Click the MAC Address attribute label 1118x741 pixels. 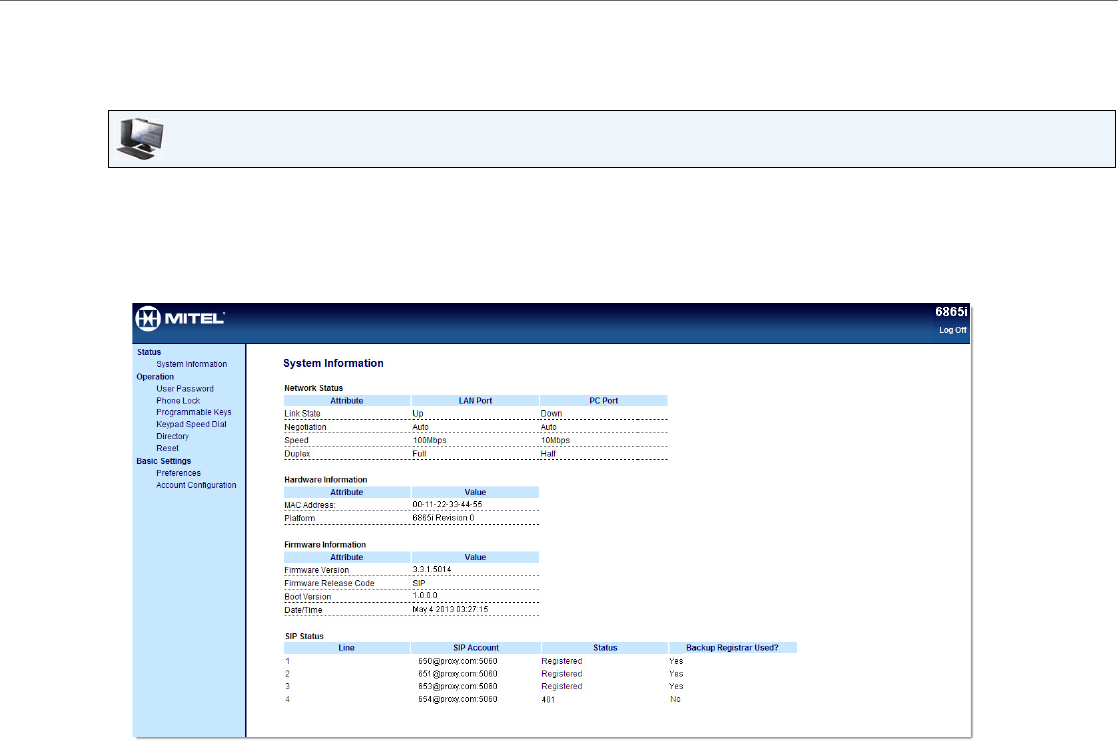[x=309, y=505]
